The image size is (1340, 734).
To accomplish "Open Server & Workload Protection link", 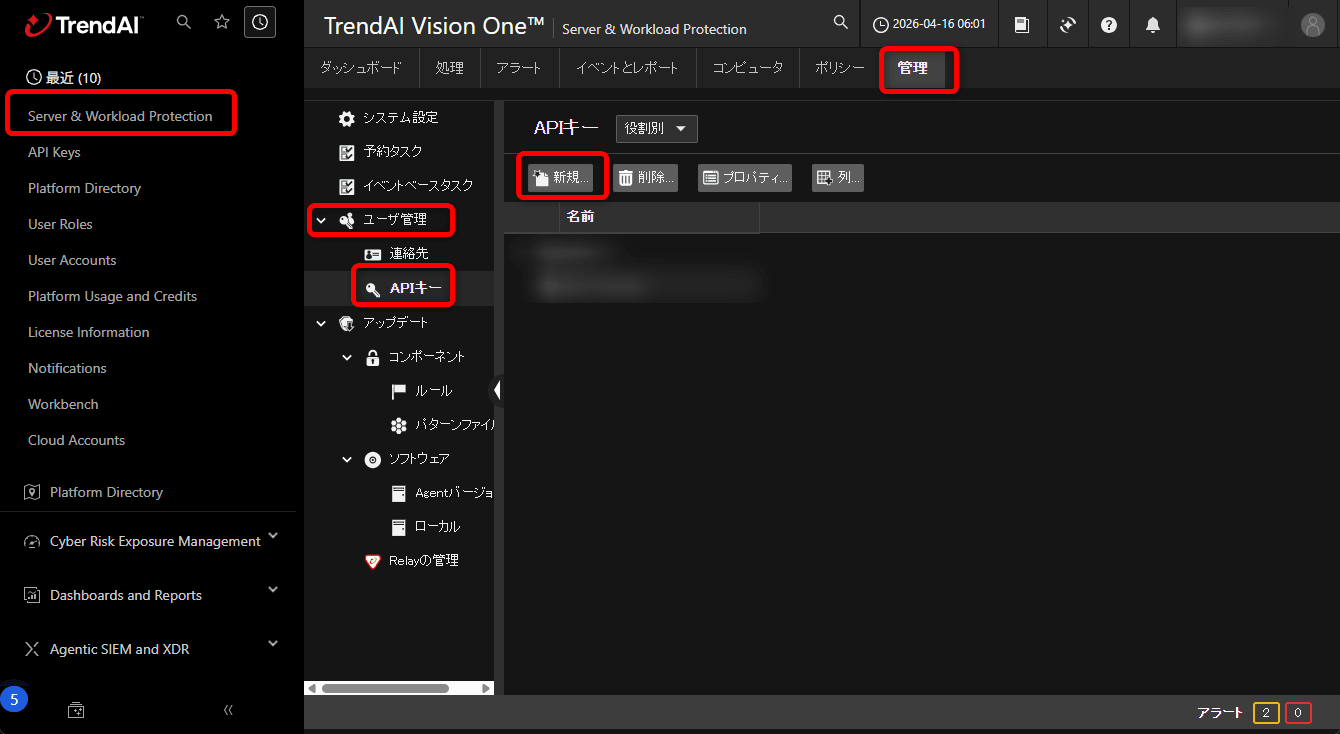I will point(120,116).
